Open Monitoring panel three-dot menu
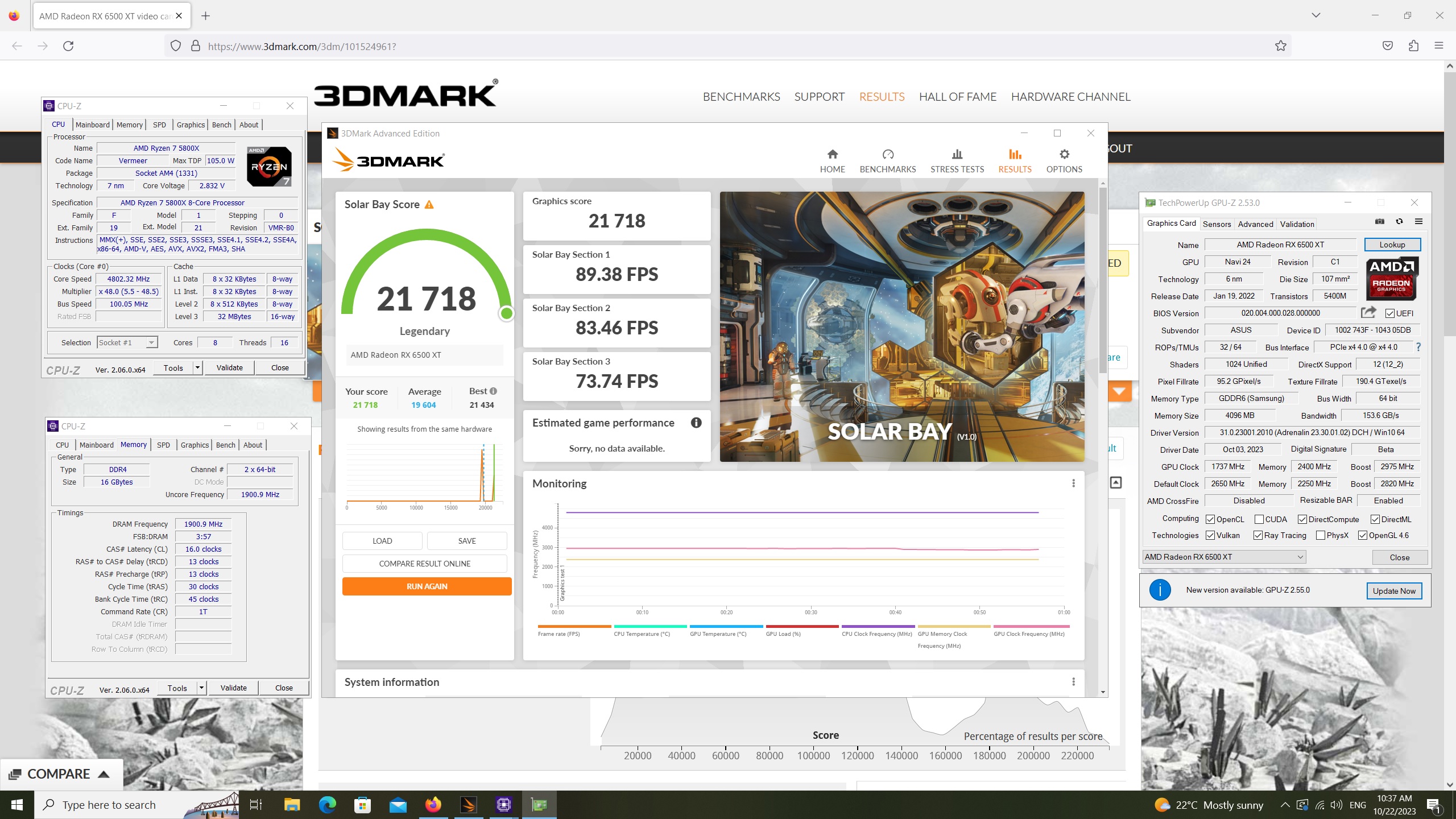The height and width of the screenshot is (819, 1456). point(1073,483)
